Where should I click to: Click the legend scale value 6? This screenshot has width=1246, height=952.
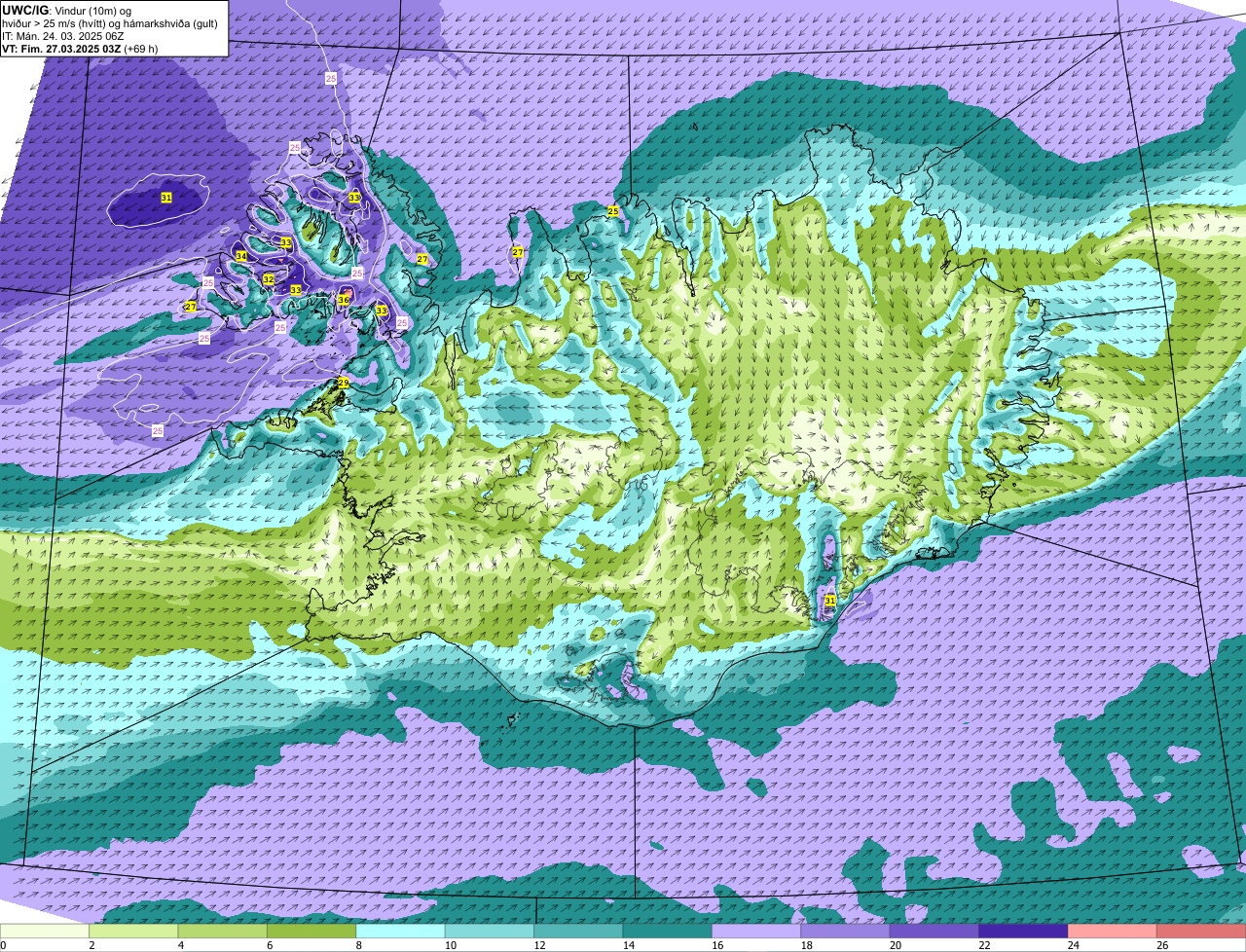coord(268,945)
